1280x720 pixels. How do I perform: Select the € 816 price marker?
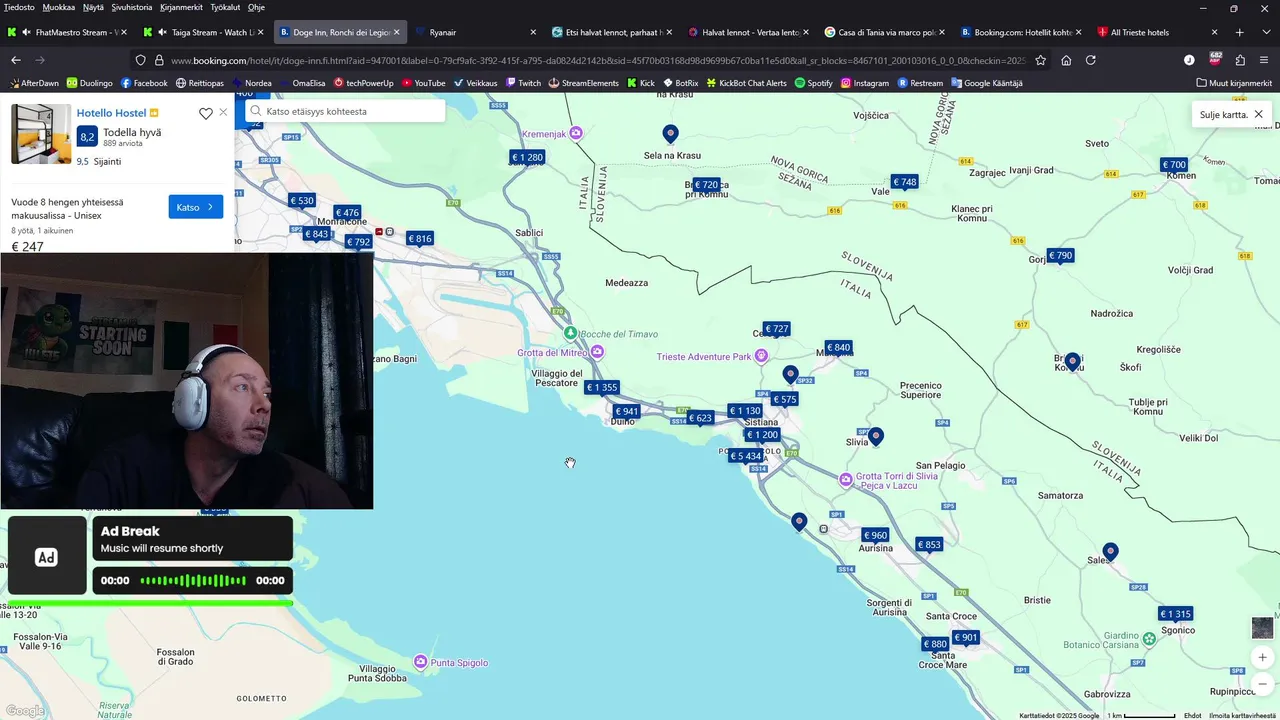420,239
